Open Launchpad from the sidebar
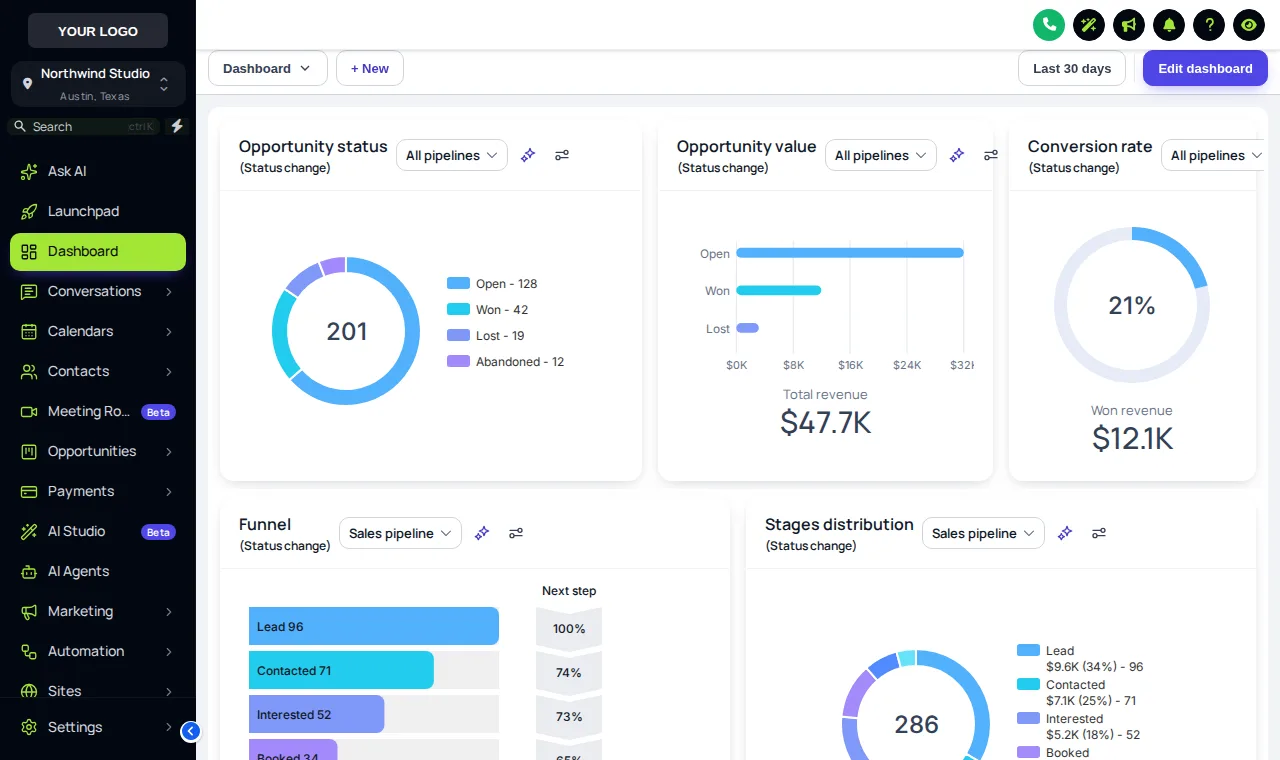 (98, 211)
